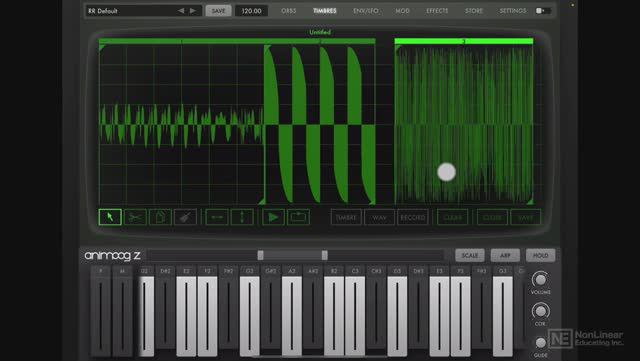Select the scissors cut tool
Viewport: 640px width, 361px height.
point(135,217)
